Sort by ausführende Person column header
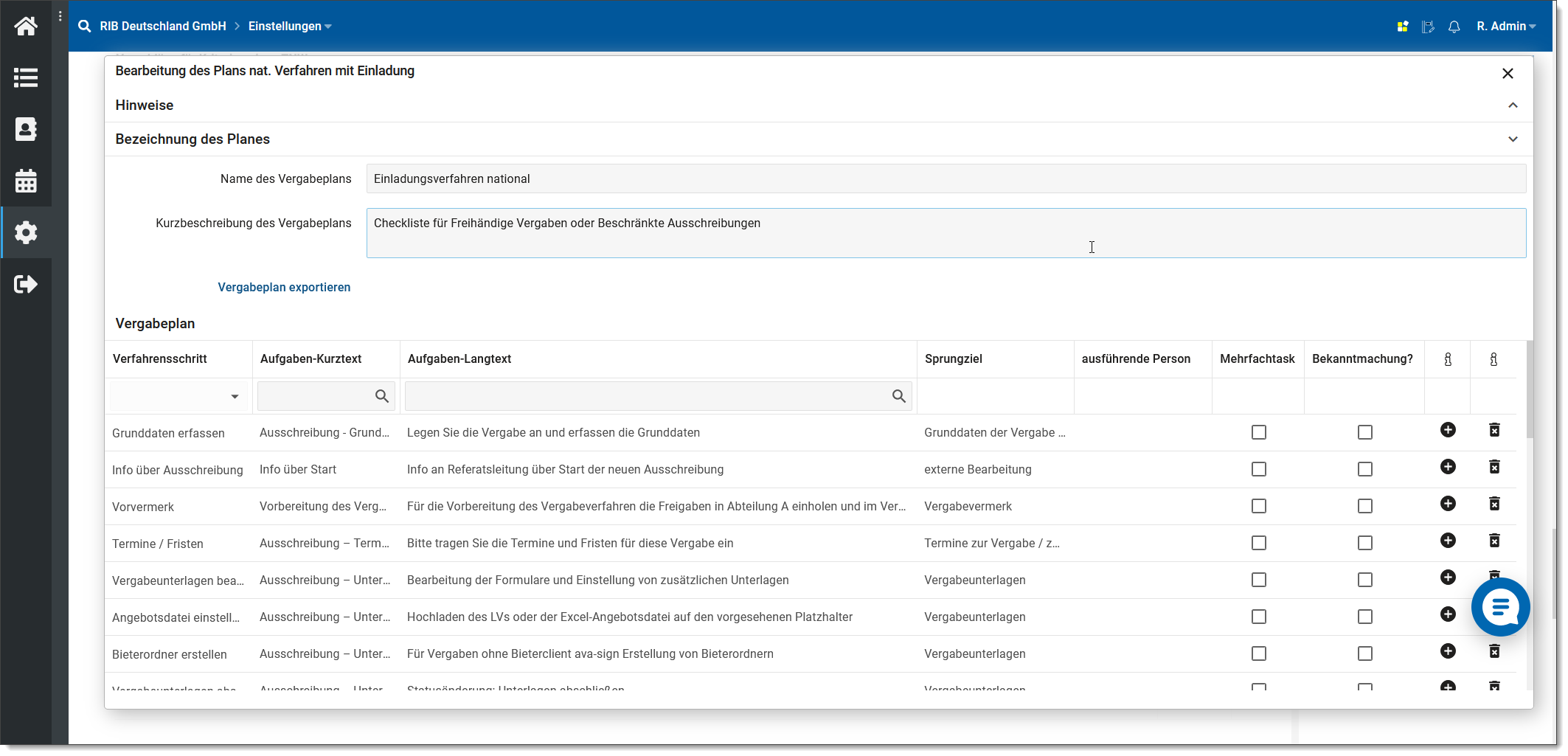Image resolution: width=1568 pixels, height=756 pixels. click(1136, 358)
